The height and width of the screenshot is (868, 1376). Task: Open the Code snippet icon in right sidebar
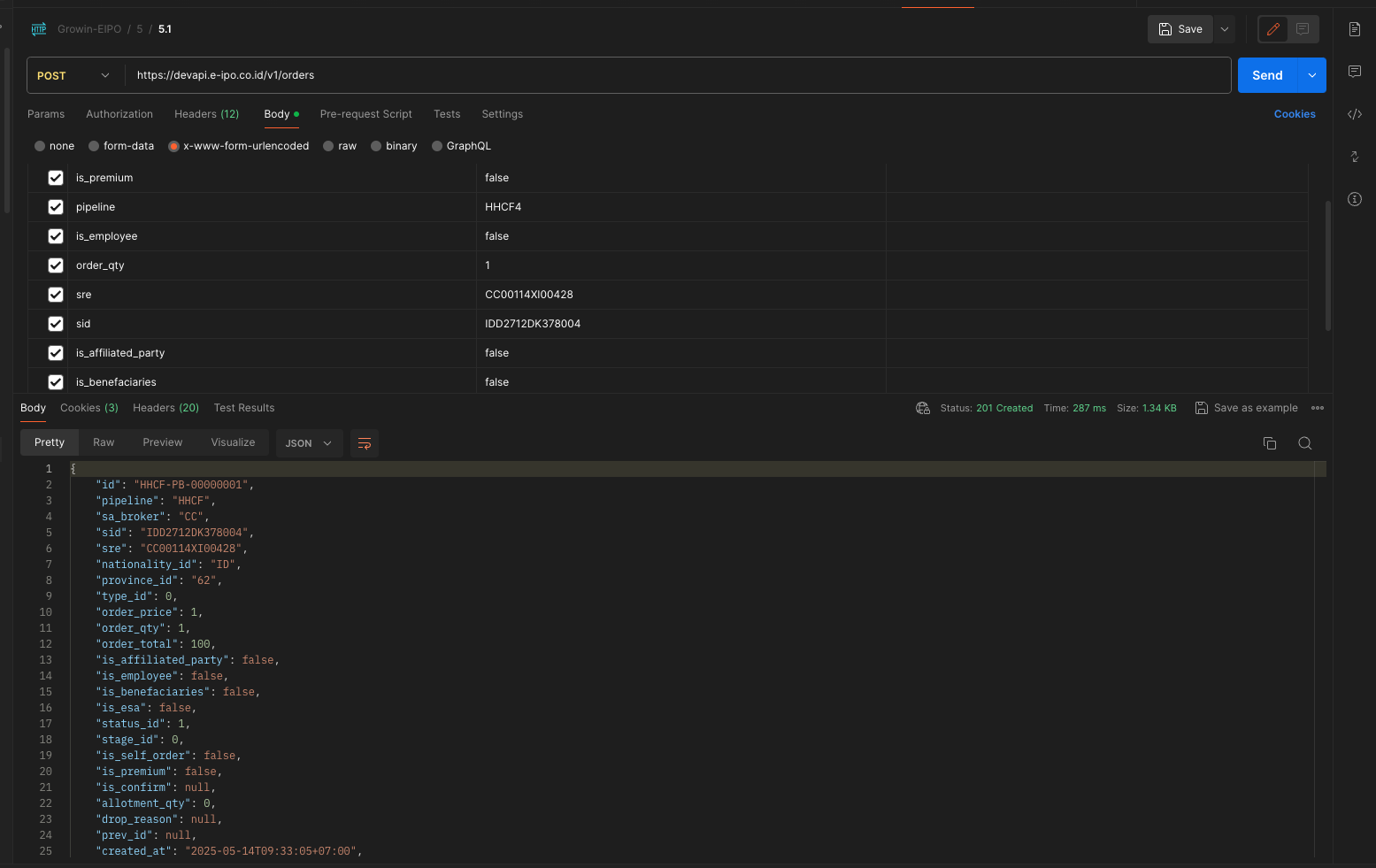tap(1355, 114)
